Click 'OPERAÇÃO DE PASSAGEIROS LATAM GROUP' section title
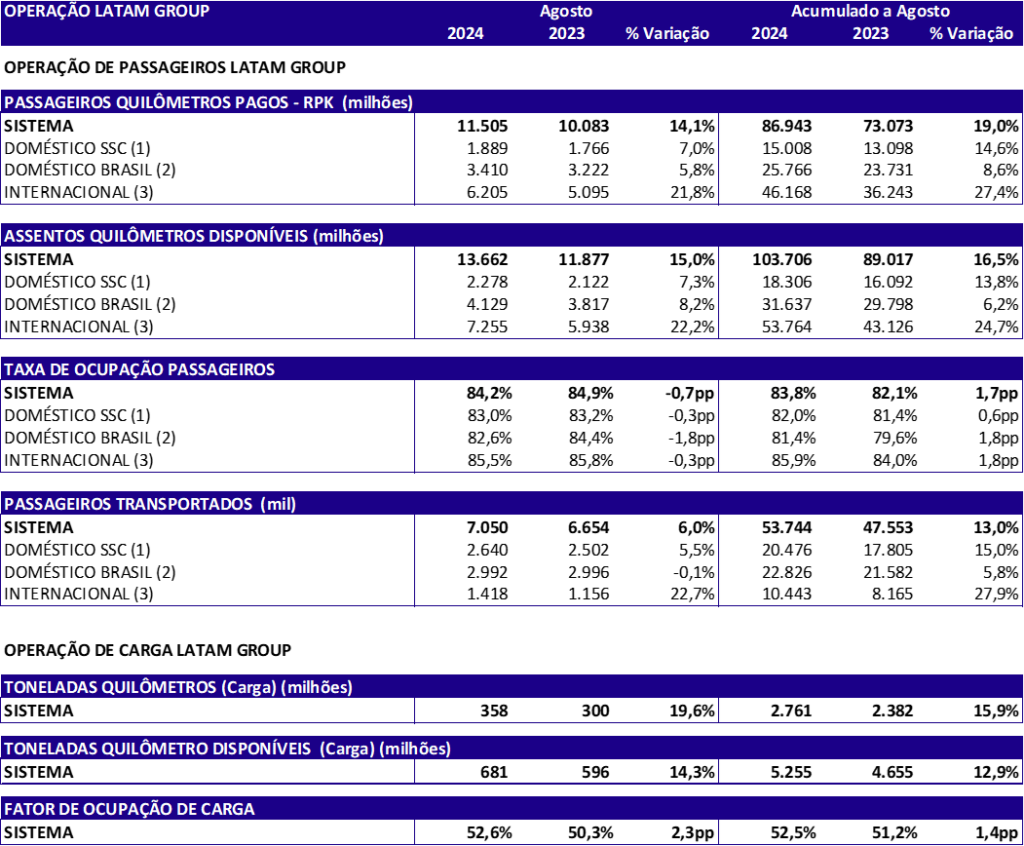This screenshot has width=1024, height=846. 175,67
